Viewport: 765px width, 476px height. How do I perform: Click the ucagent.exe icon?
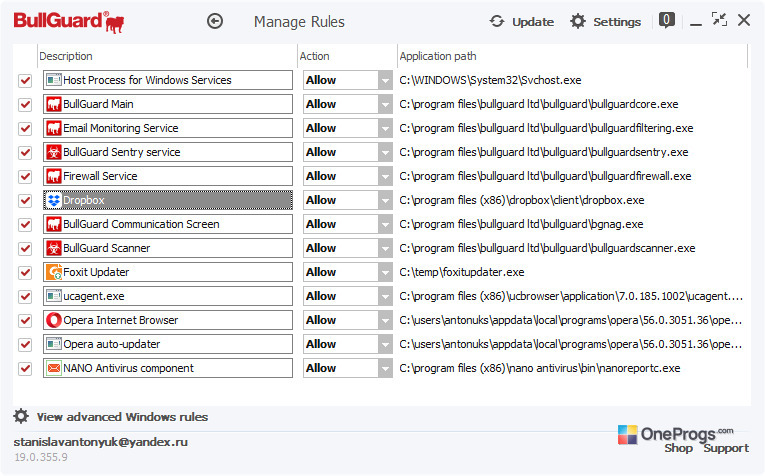(54, 296)
